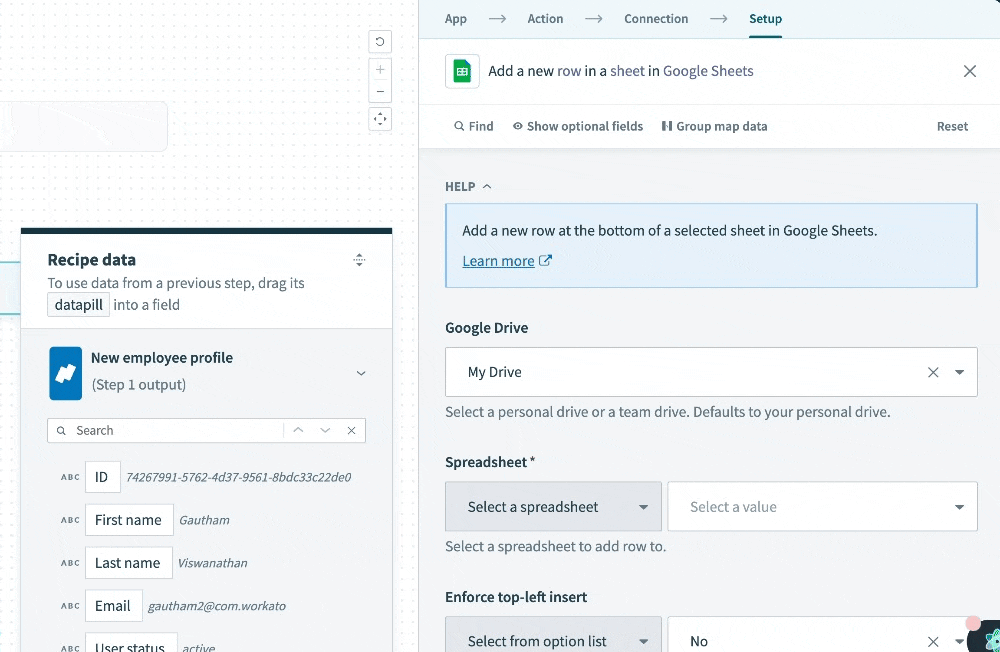Fit recipe to screen with canvas icon
This screenshot has width=1000, height=652.
point(379,119)
